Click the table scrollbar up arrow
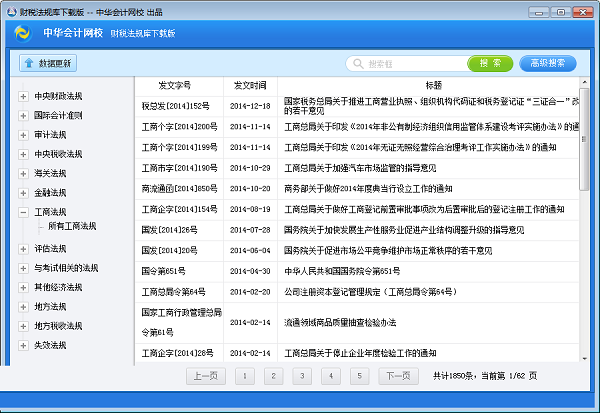This screenshot has height=413, width=600. tap(584, 82)
